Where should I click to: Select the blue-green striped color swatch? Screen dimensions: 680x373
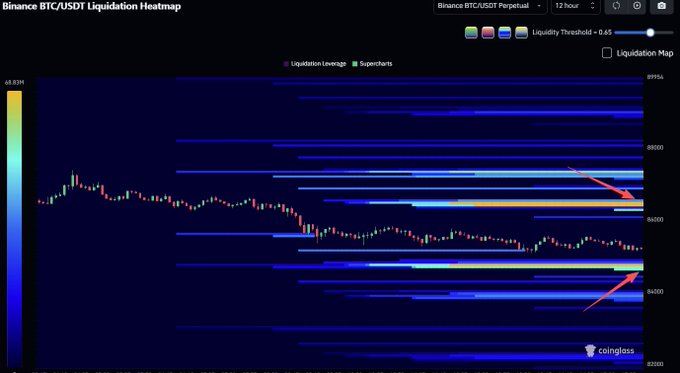click(505, 33)
